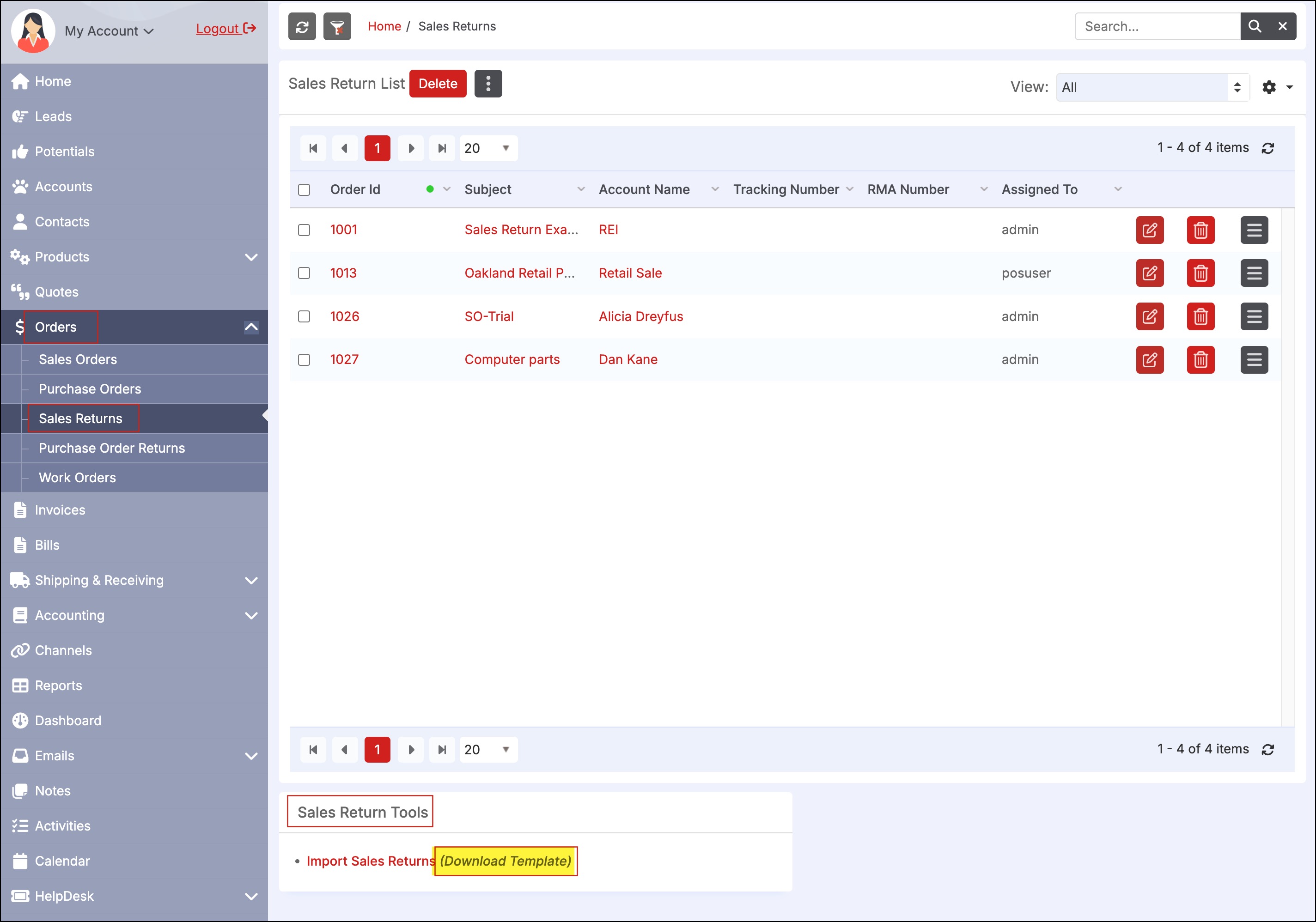Edit order 1026 with pencil icon
Image resolution: width=1316 pixels, height=922 pixels.
point(1150,316)
